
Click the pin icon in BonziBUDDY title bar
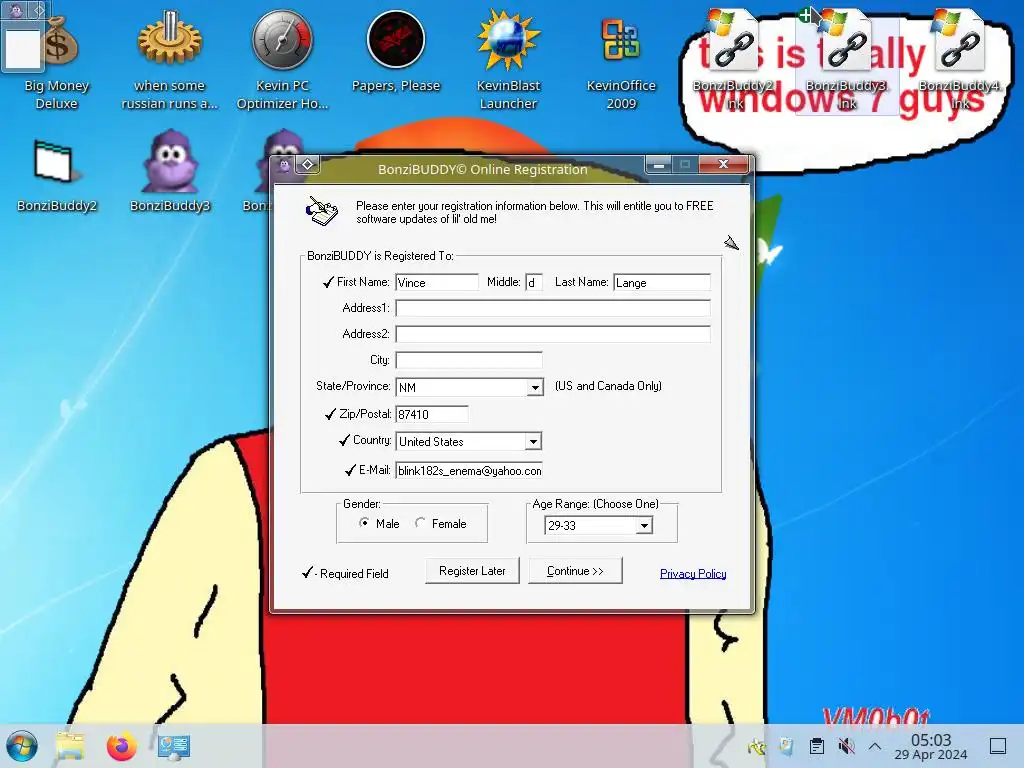coord(308,165)
